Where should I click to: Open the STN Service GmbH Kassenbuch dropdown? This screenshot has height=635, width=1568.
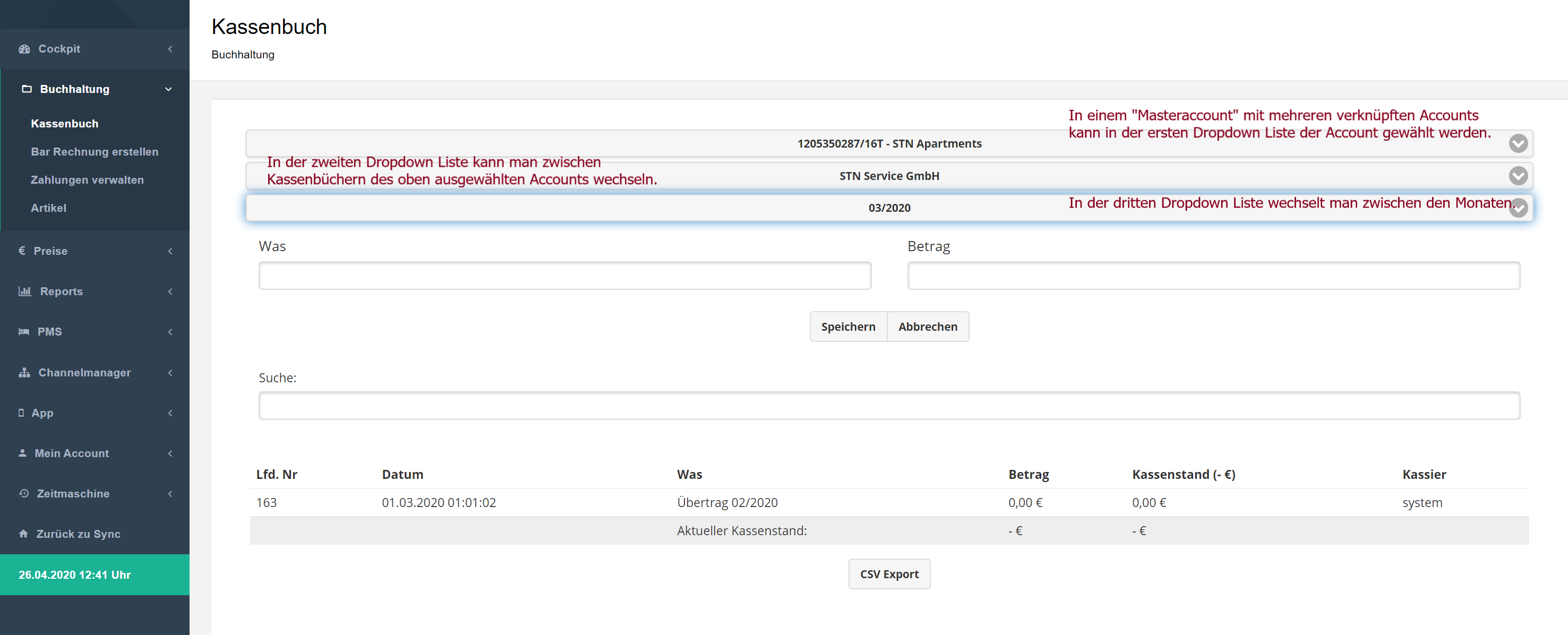tap(889, 176)
